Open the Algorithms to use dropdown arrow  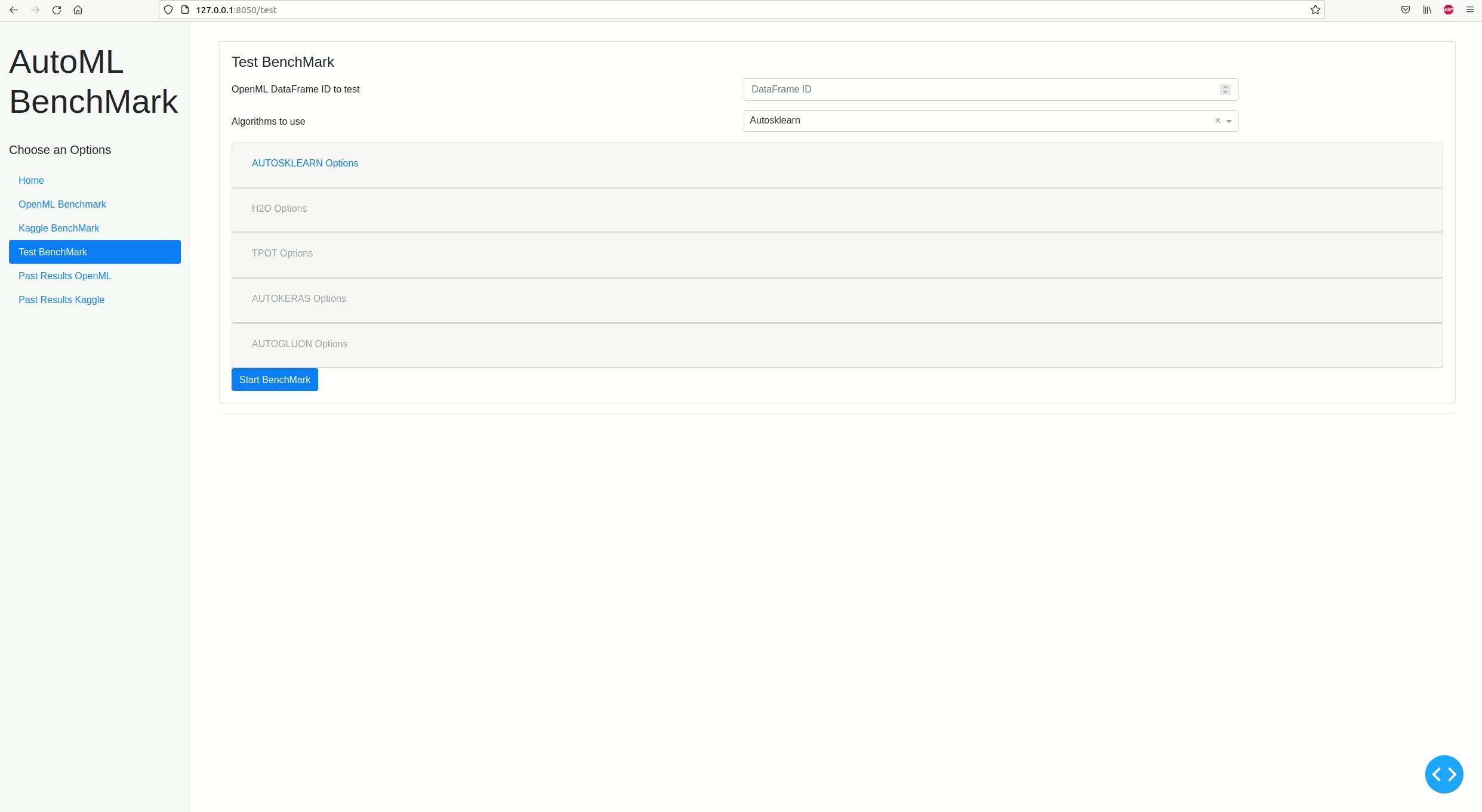1229,121
